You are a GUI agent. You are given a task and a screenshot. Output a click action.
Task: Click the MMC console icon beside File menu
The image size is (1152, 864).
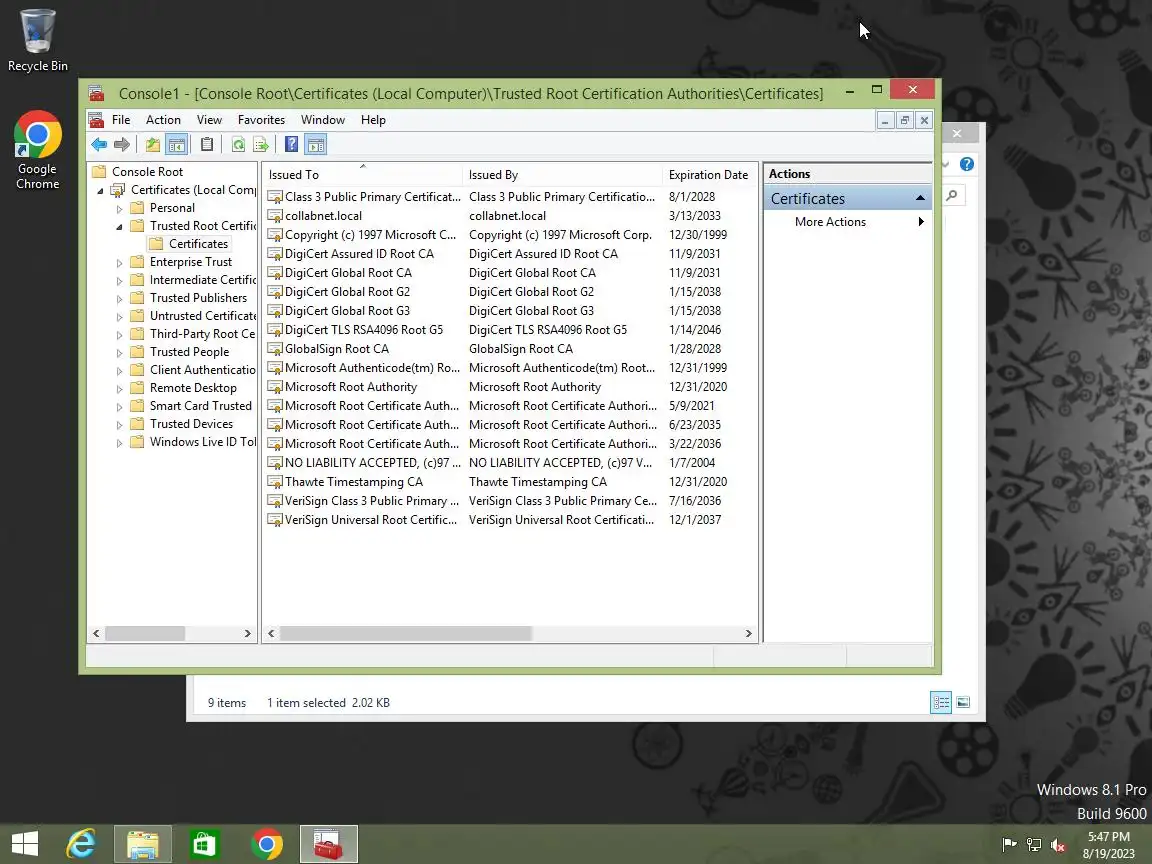pos(96,120)
